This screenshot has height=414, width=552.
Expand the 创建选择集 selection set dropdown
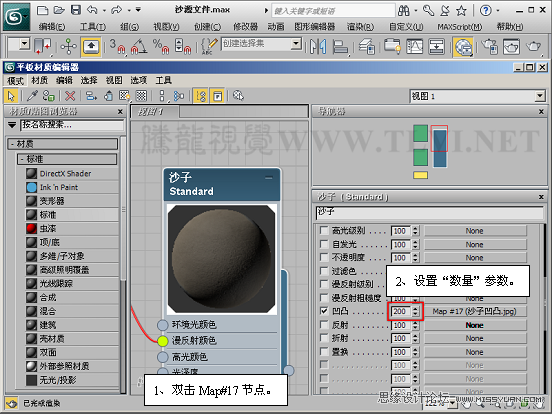(x=296, y=44)
